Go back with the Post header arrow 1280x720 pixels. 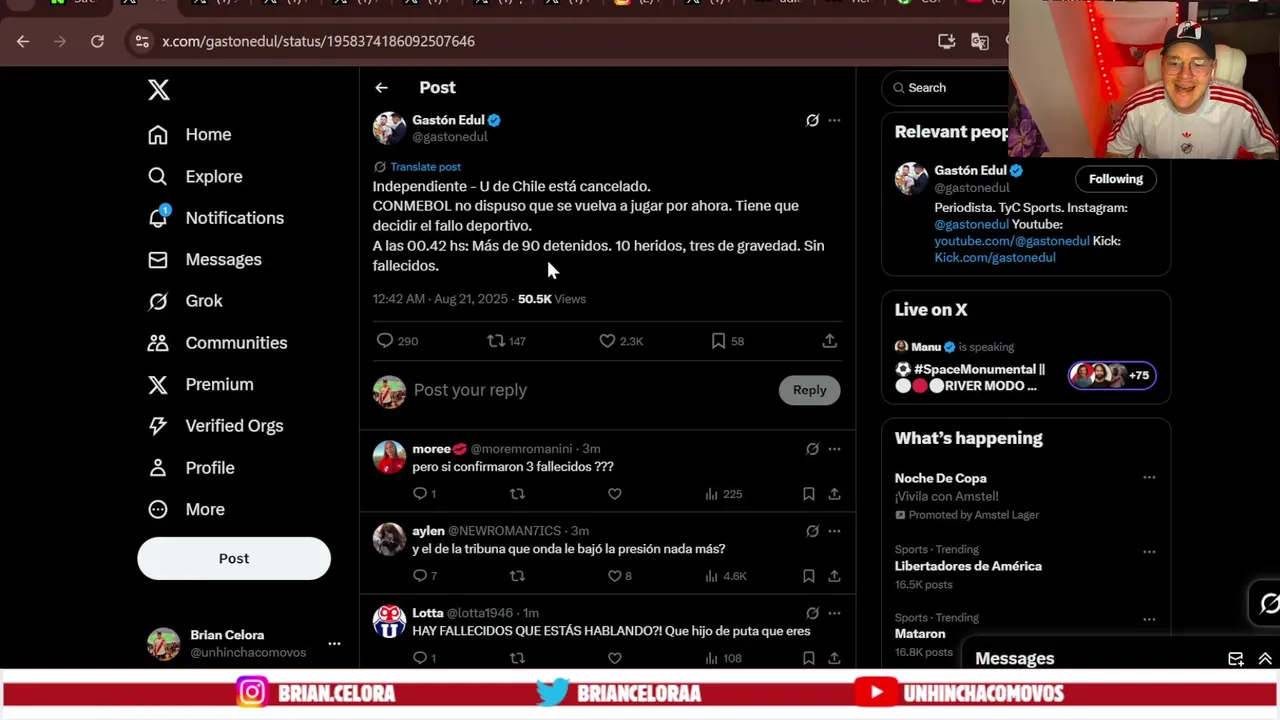click(381, 88)
